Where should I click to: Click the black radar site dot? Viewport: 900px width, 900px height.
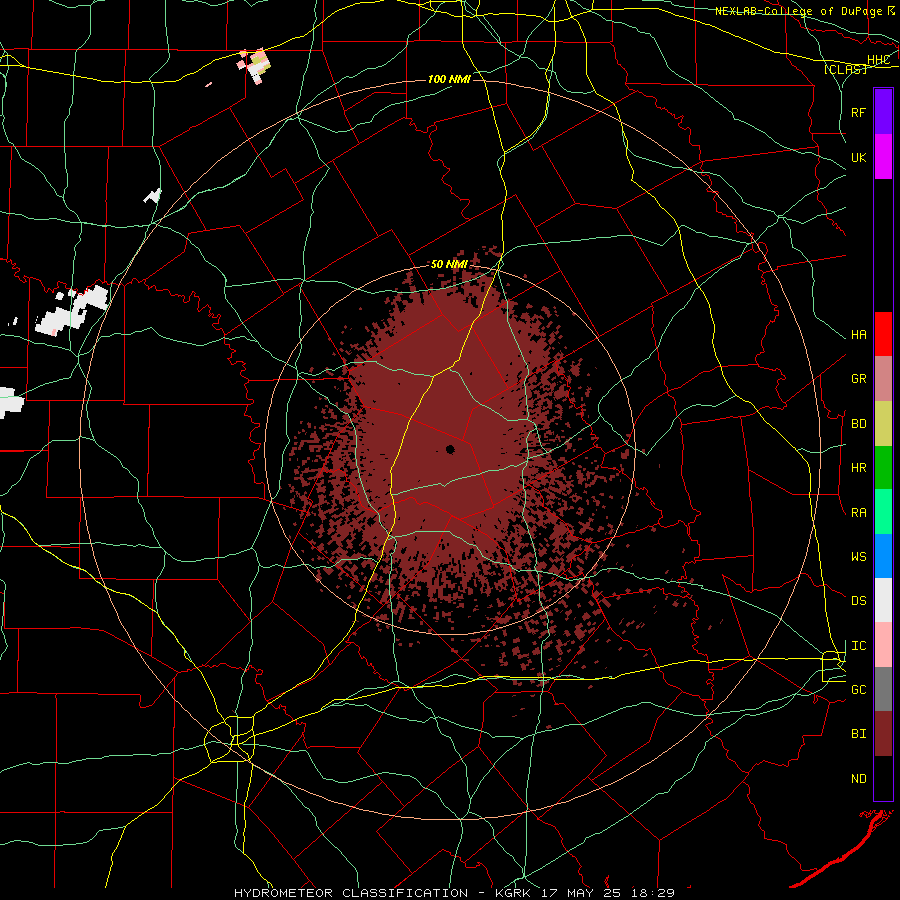(450, 449)
